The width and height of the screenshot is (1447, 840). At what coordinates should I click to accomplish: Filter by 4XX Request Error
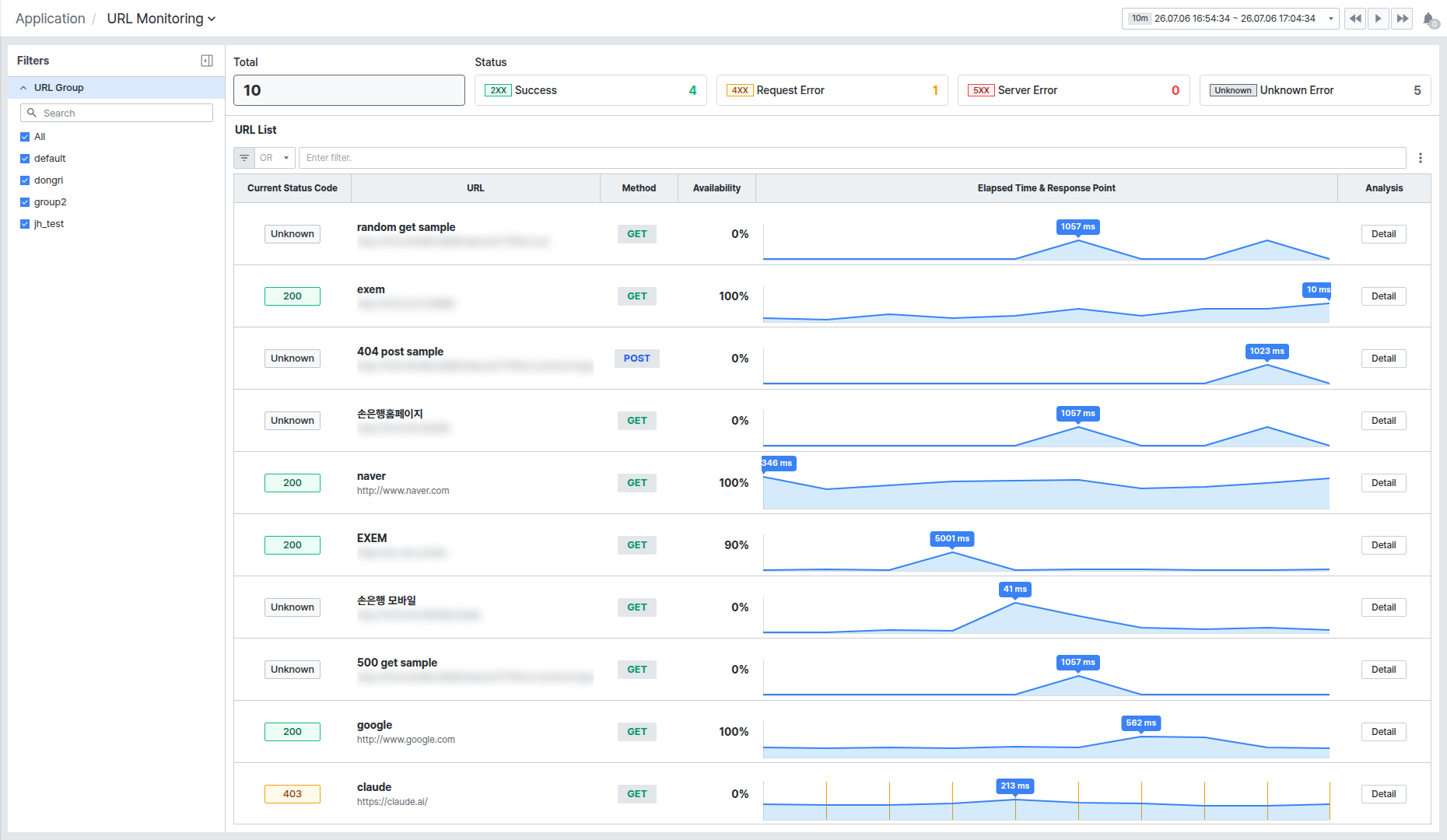click(x=832, y=90)
